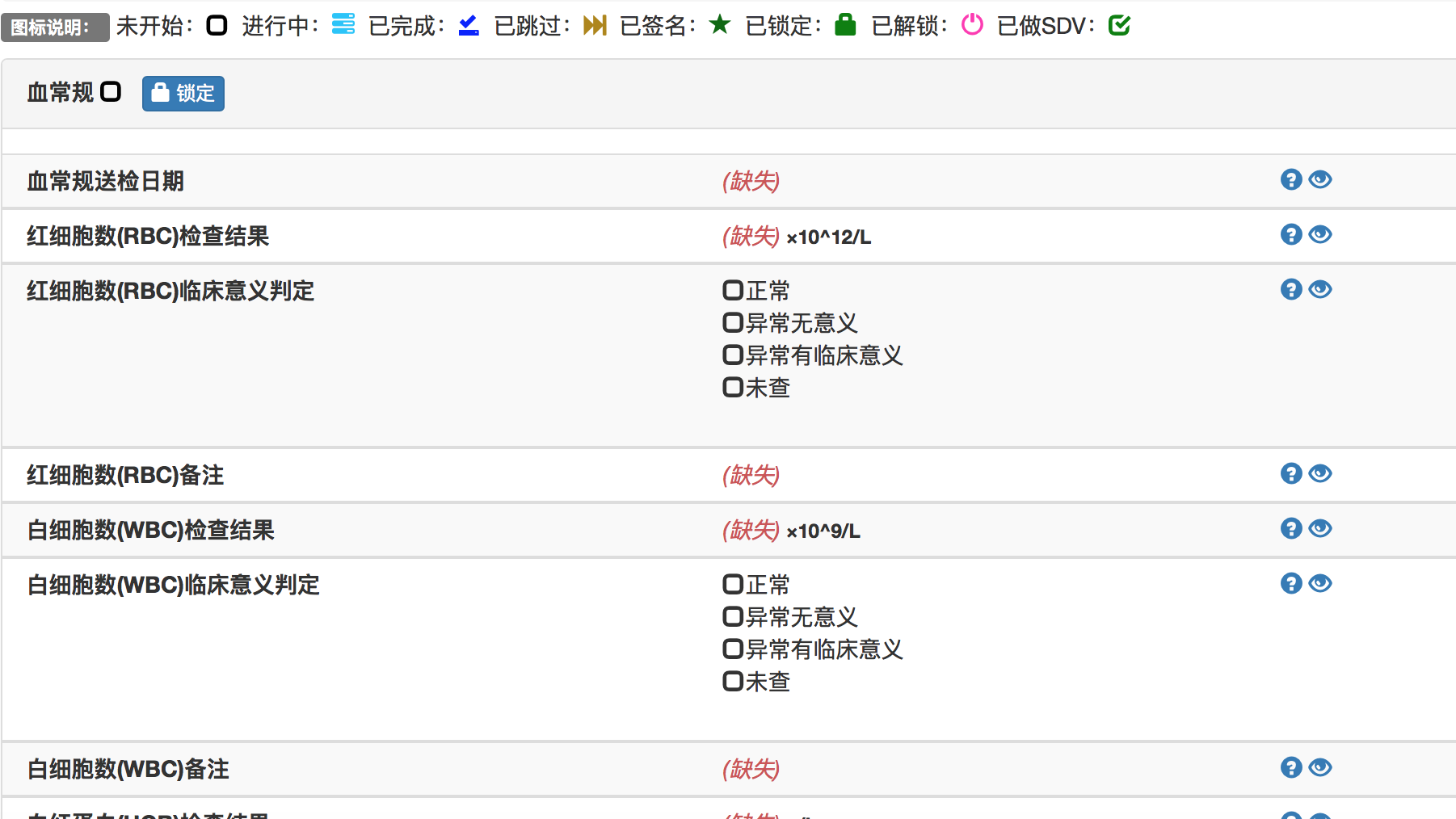Click eye icon for 白细胞数(WBC)检查结果
Viewport: 1456px width, 819px height.
click(1320, 528)
